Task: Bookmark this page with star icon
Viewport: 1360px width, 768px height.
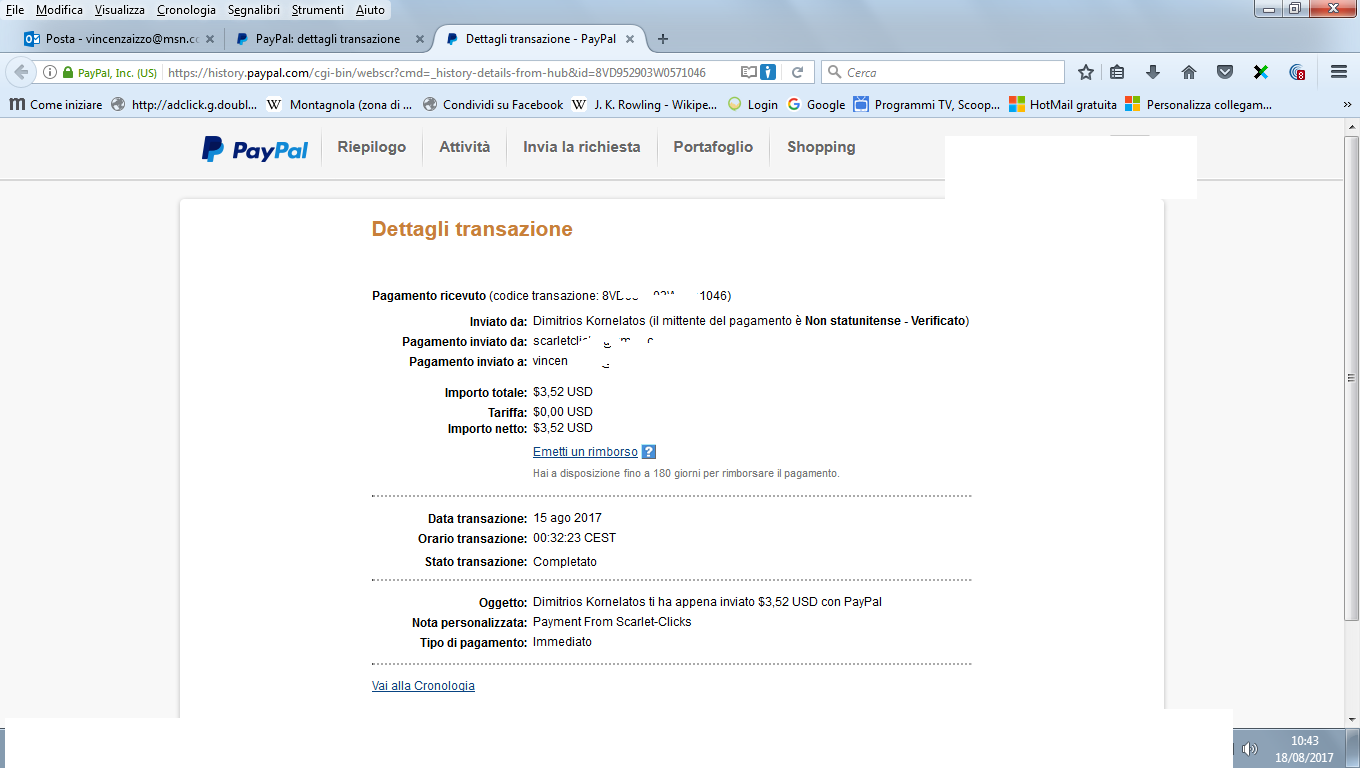Action: (1085, 72)
